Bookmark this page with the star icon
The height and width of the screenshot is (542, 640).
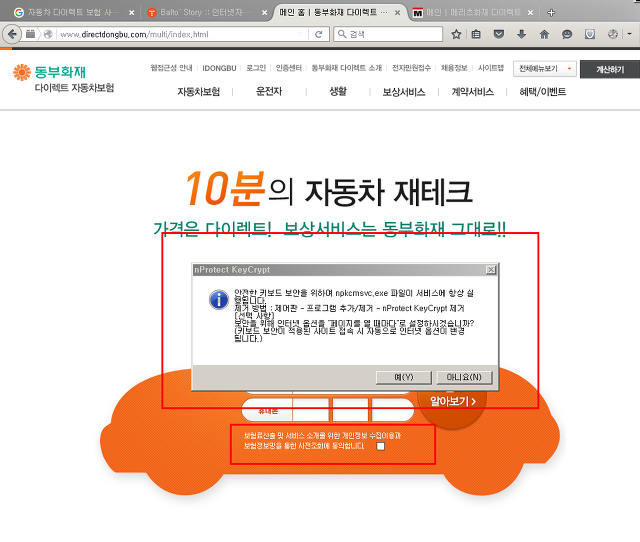456,34
